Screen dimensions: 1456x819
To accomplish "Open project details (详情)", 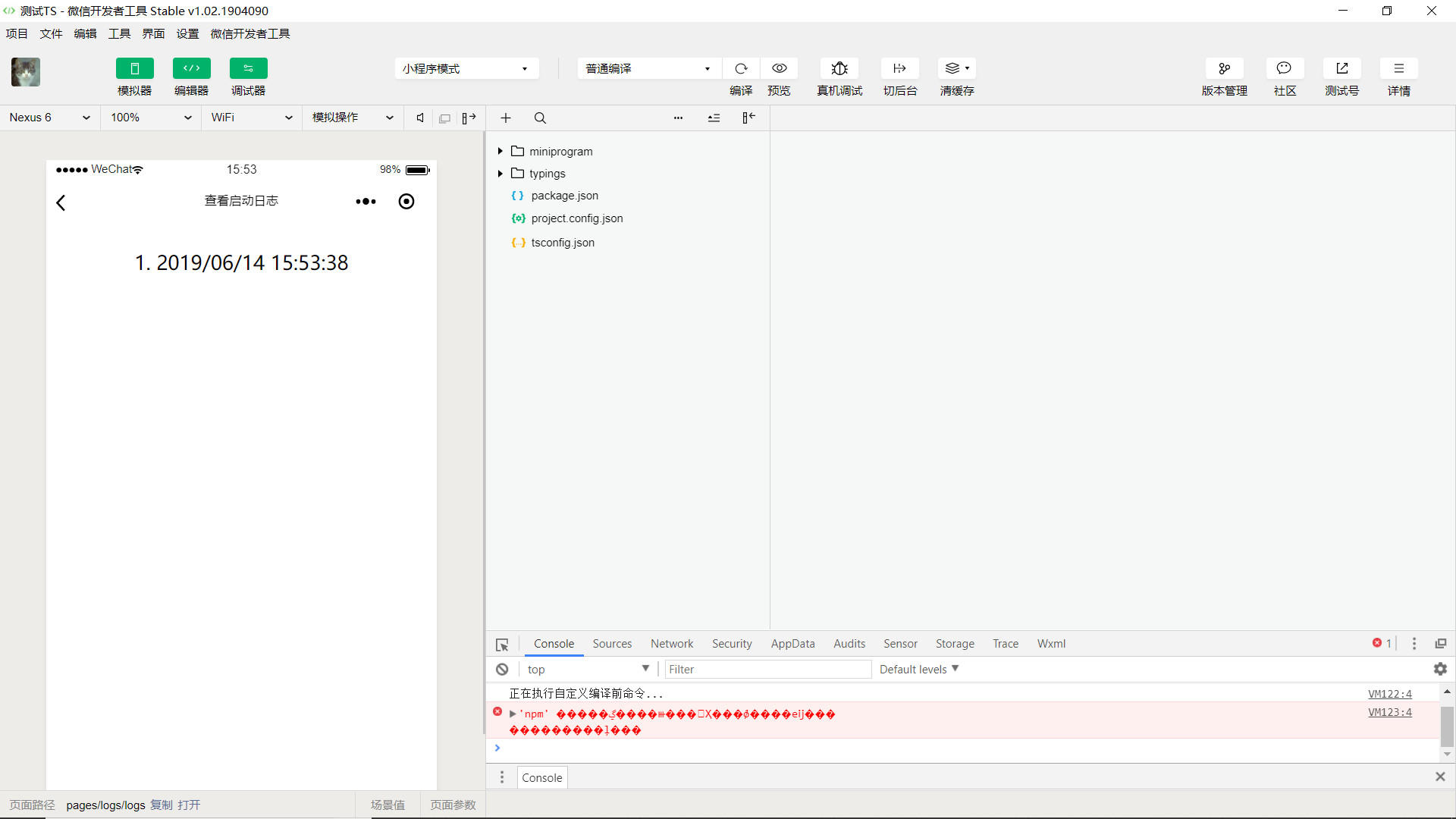I will (x=1398, y=68).
